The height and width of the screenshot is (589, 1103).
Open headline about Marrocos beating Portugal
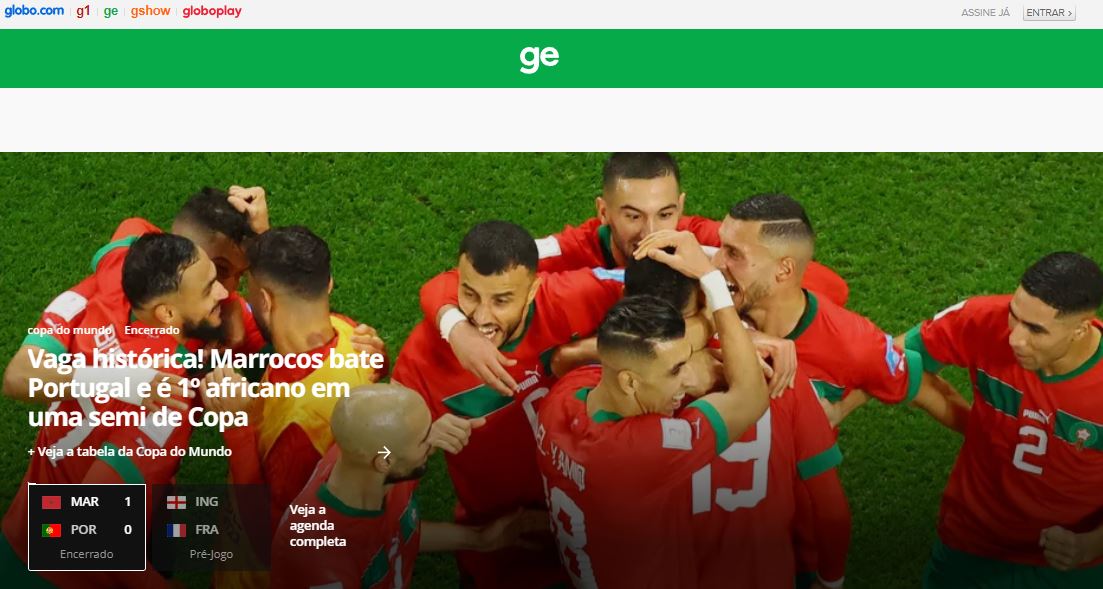(206, 388)
